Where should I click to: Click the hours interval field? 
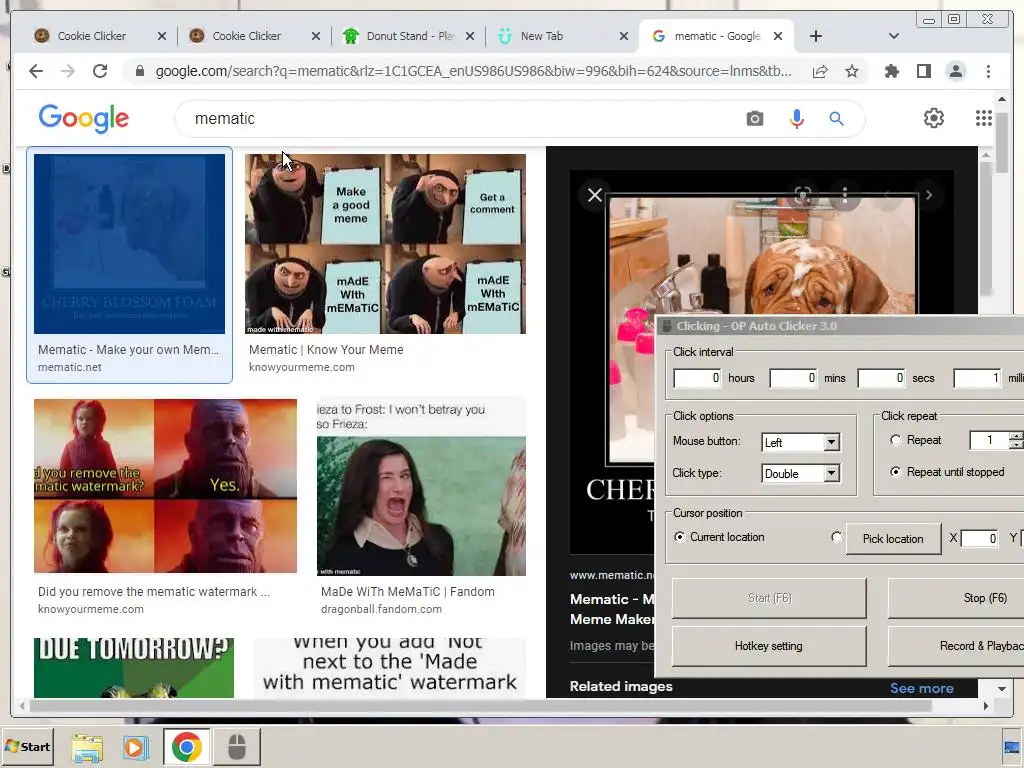click(x=697, y=378)
